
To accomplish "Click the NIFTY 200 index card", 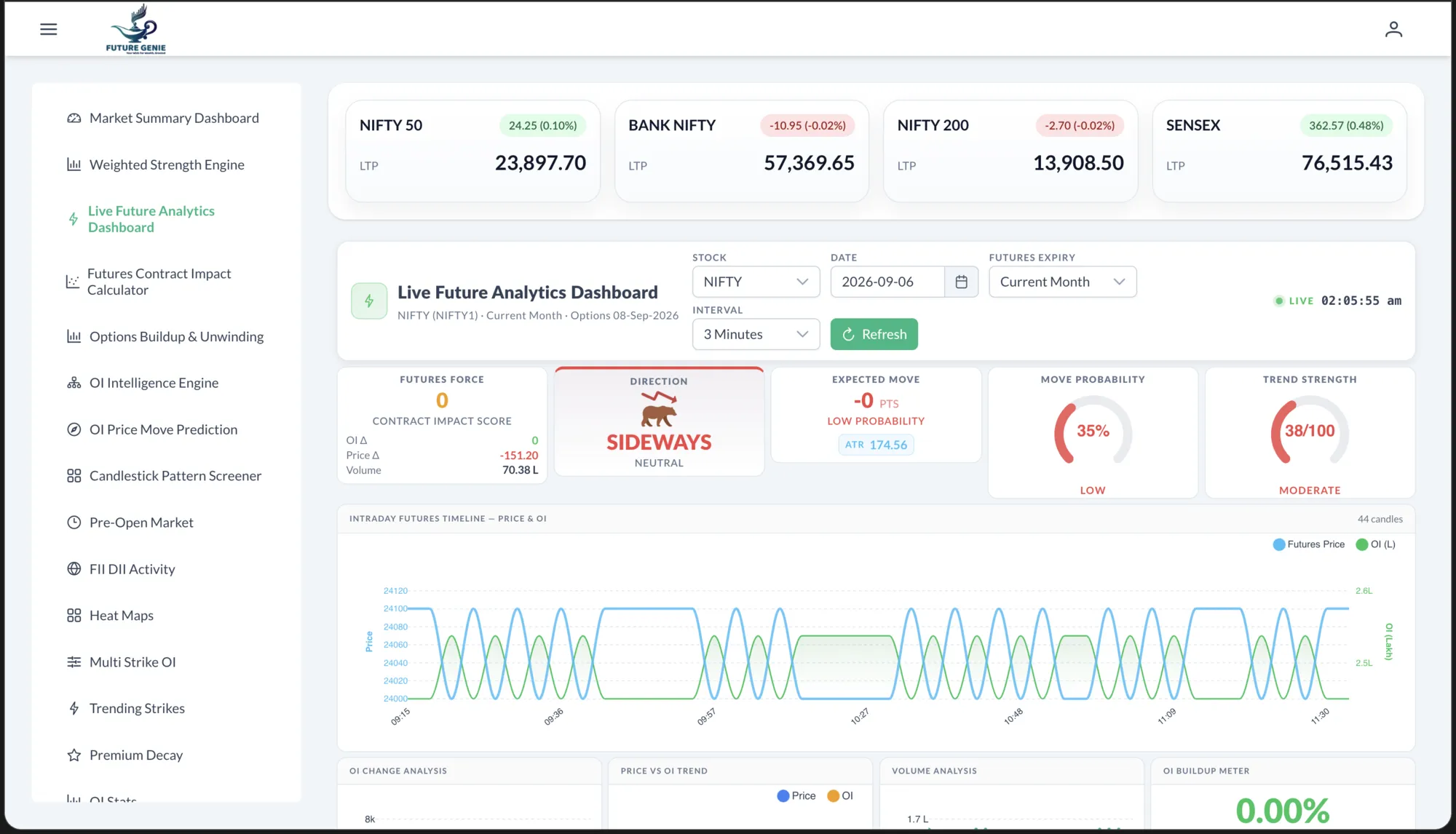I will point(1010,151).
